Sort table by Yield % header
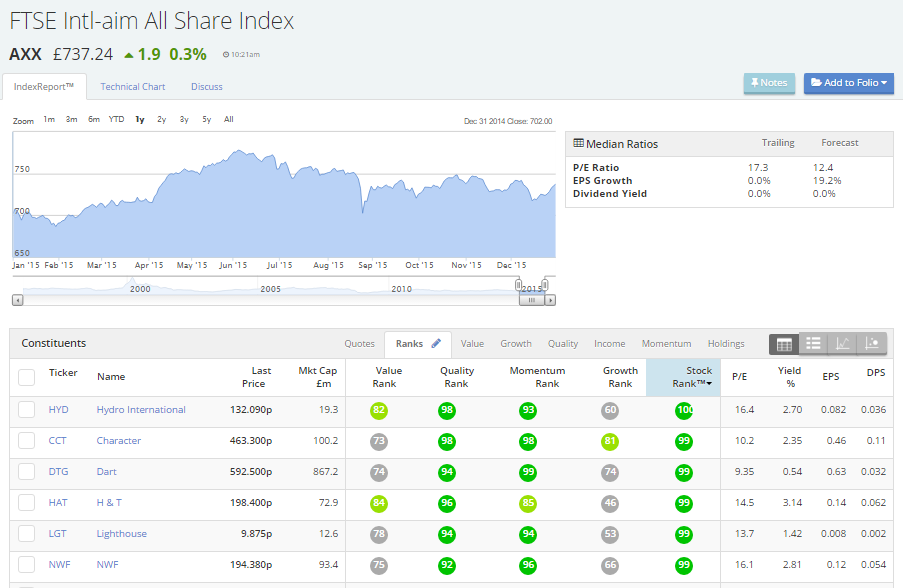903x588 pixels. coord(790,377)
